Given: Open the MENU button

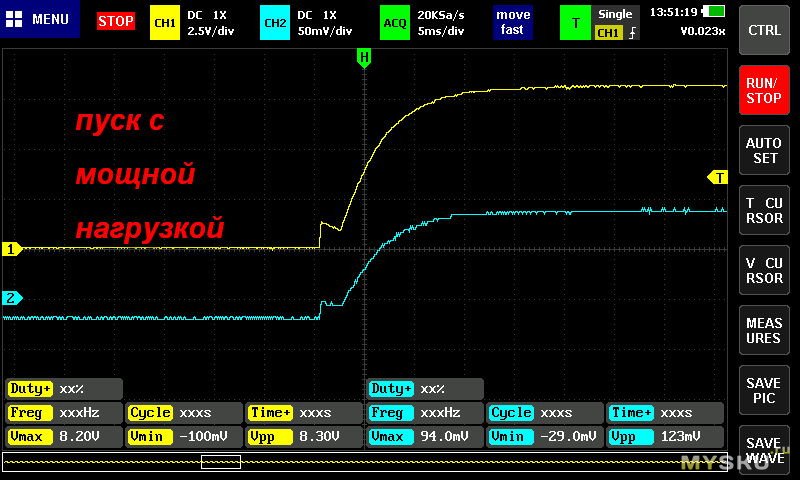Looking at the screenshot, I should [40, 19].
